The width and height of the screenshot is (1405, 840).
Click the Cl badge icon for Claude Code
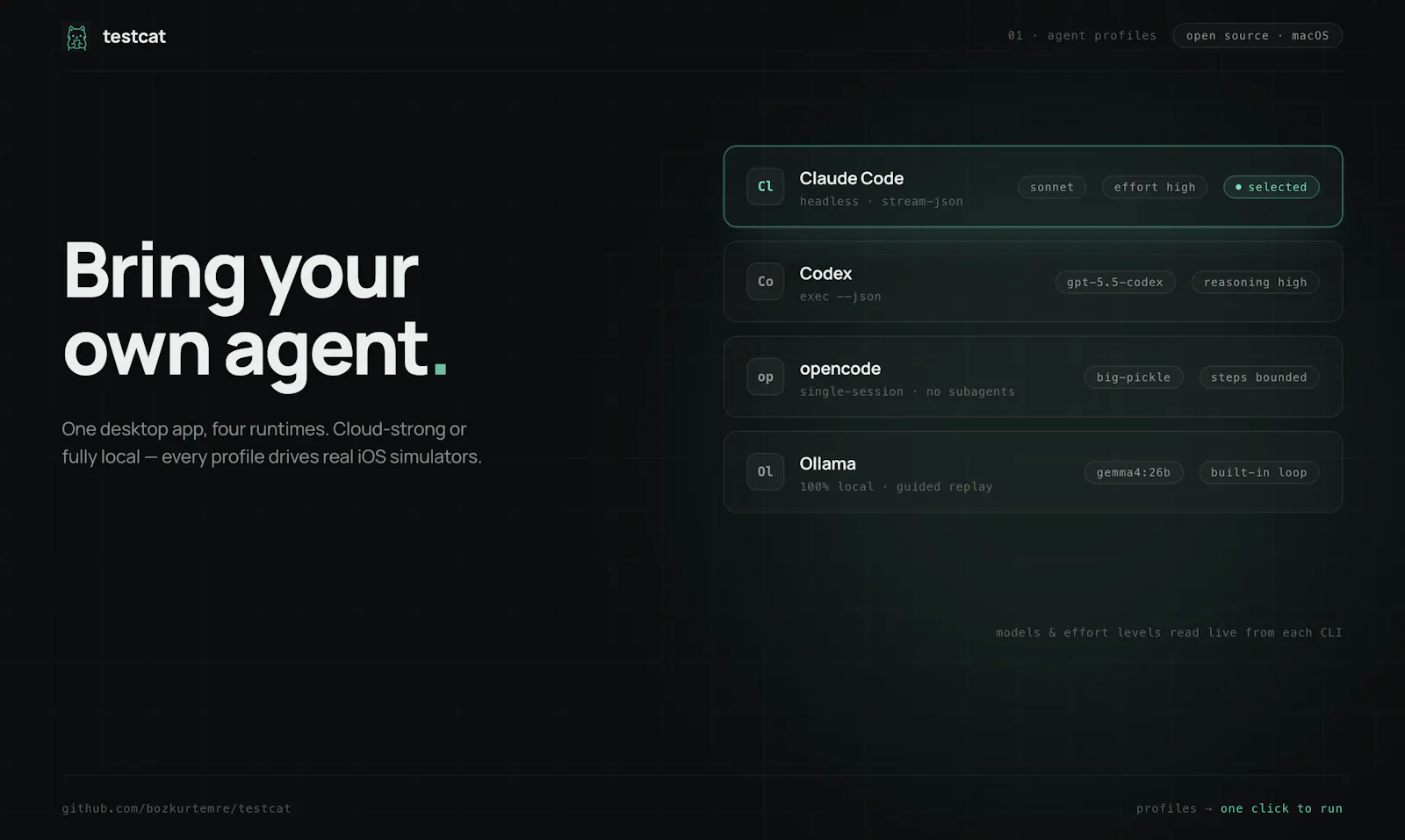[766, 186]
